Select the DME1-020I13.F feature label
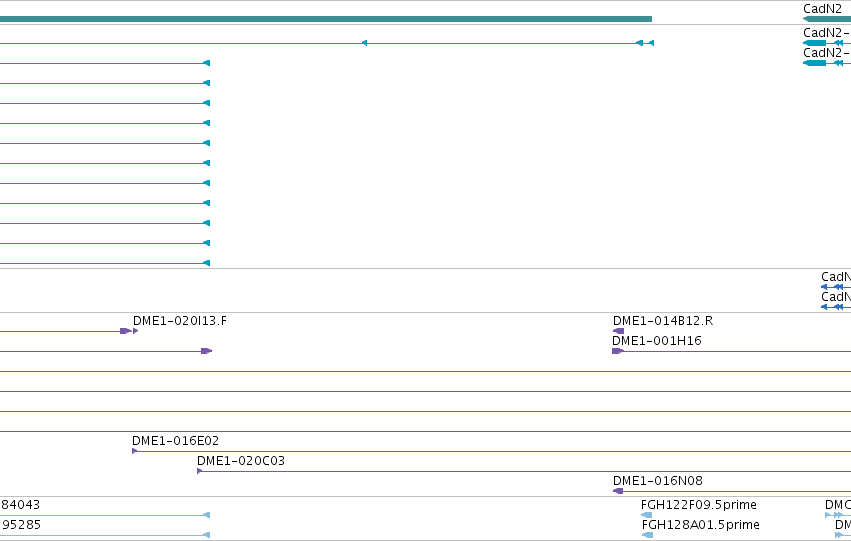This screenshot has height=541, width=851. 180,321
